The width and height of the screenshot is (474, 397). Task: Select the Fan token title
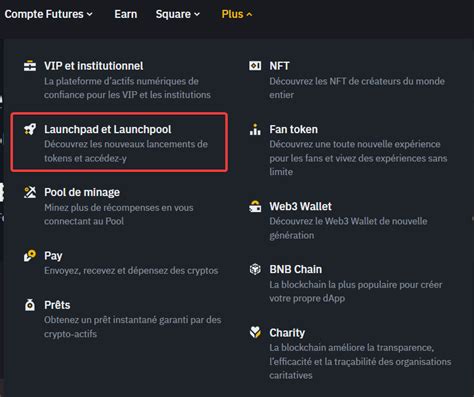click(293, 129)
